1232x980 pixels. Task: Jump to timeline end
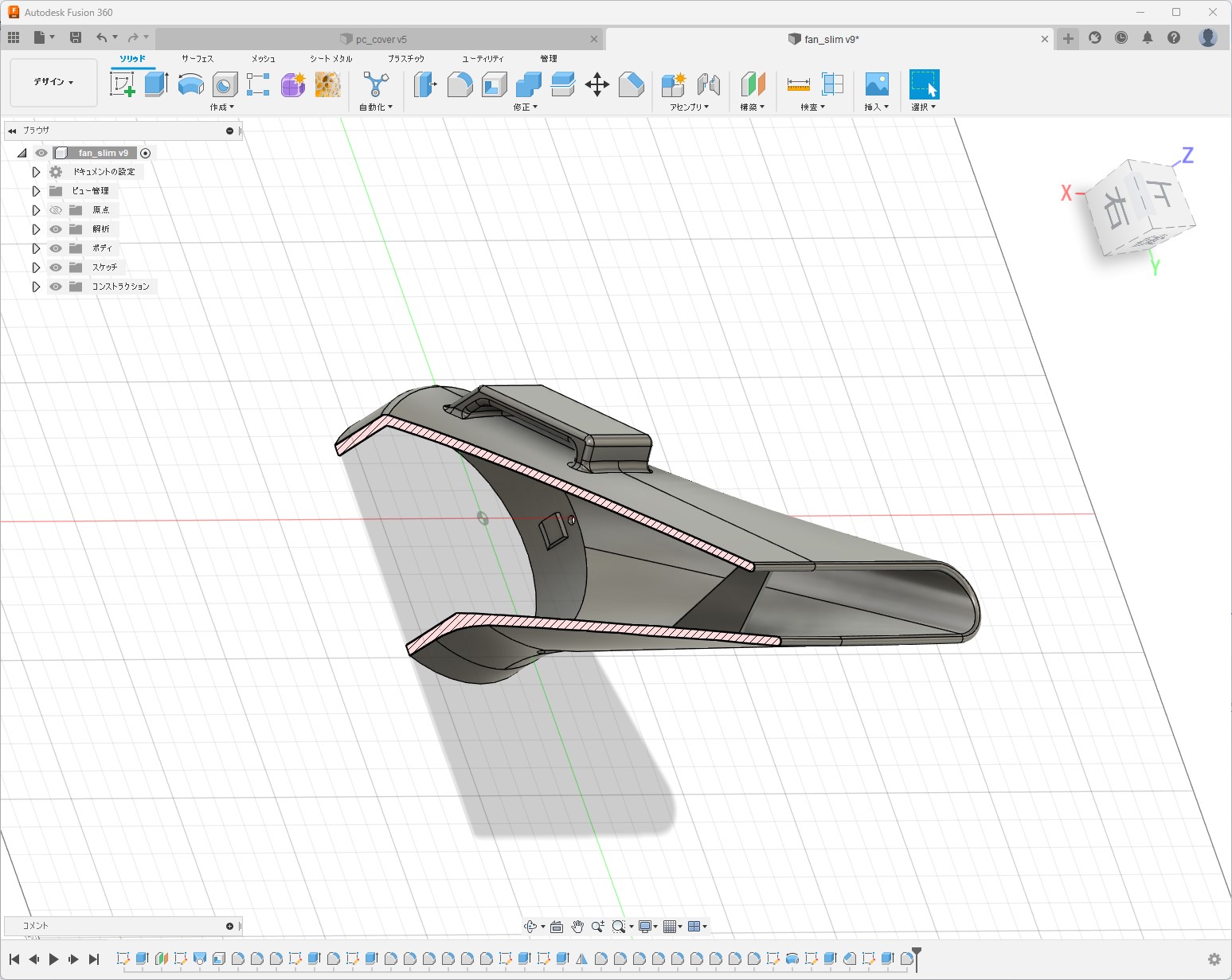point(94,959)
